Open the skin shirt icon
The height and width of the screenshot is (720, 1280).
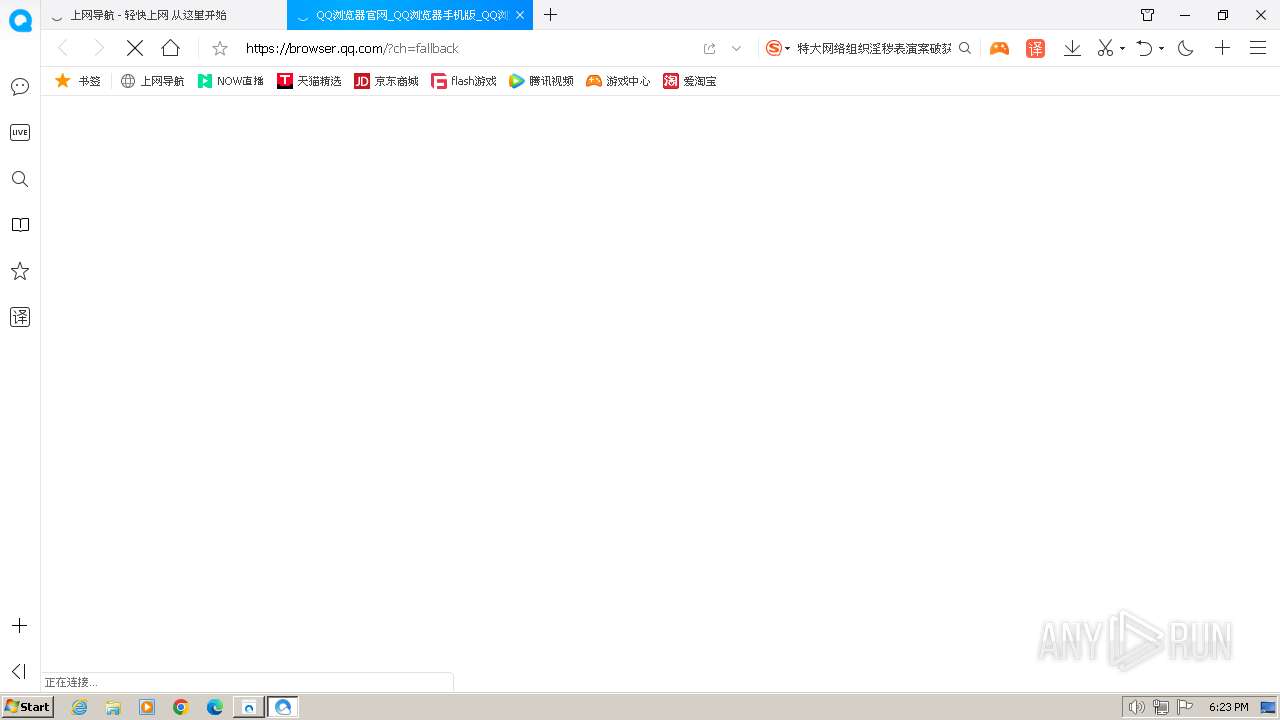1148,15
